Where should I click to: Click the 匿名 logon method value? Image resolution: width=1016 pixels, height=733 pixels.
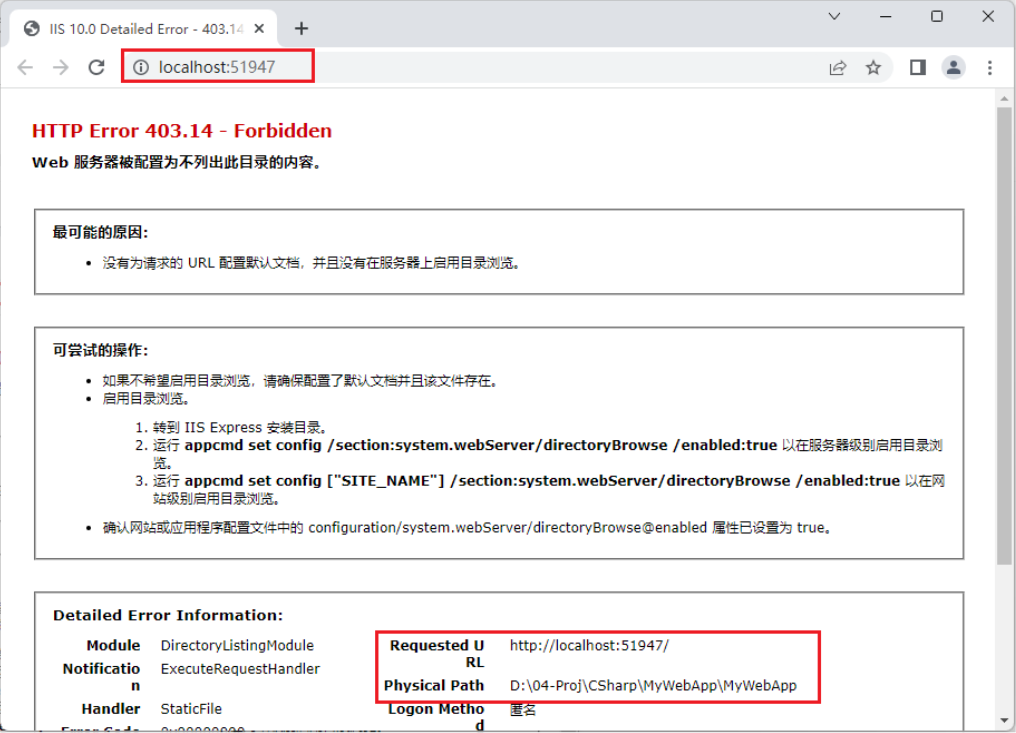point(523,710)
